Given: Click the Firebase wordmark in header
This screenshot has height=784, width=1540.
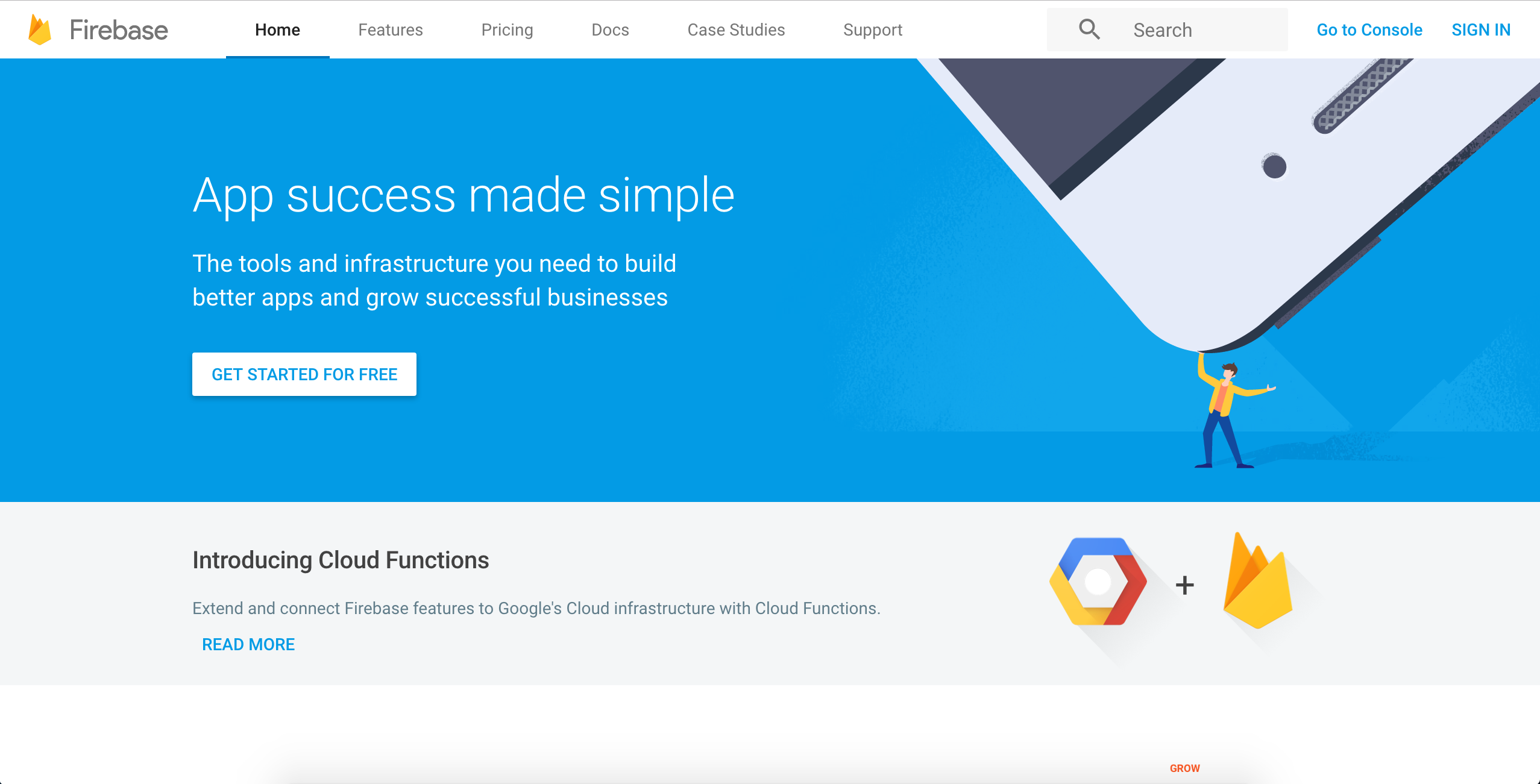Looking at the screenshot, I should click(119, 30).
